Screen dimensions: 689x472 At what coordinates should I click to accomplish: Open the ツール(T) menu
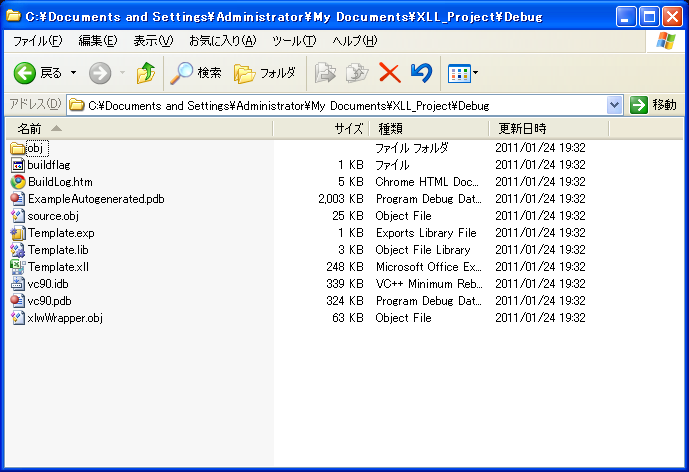pos(294,41)
